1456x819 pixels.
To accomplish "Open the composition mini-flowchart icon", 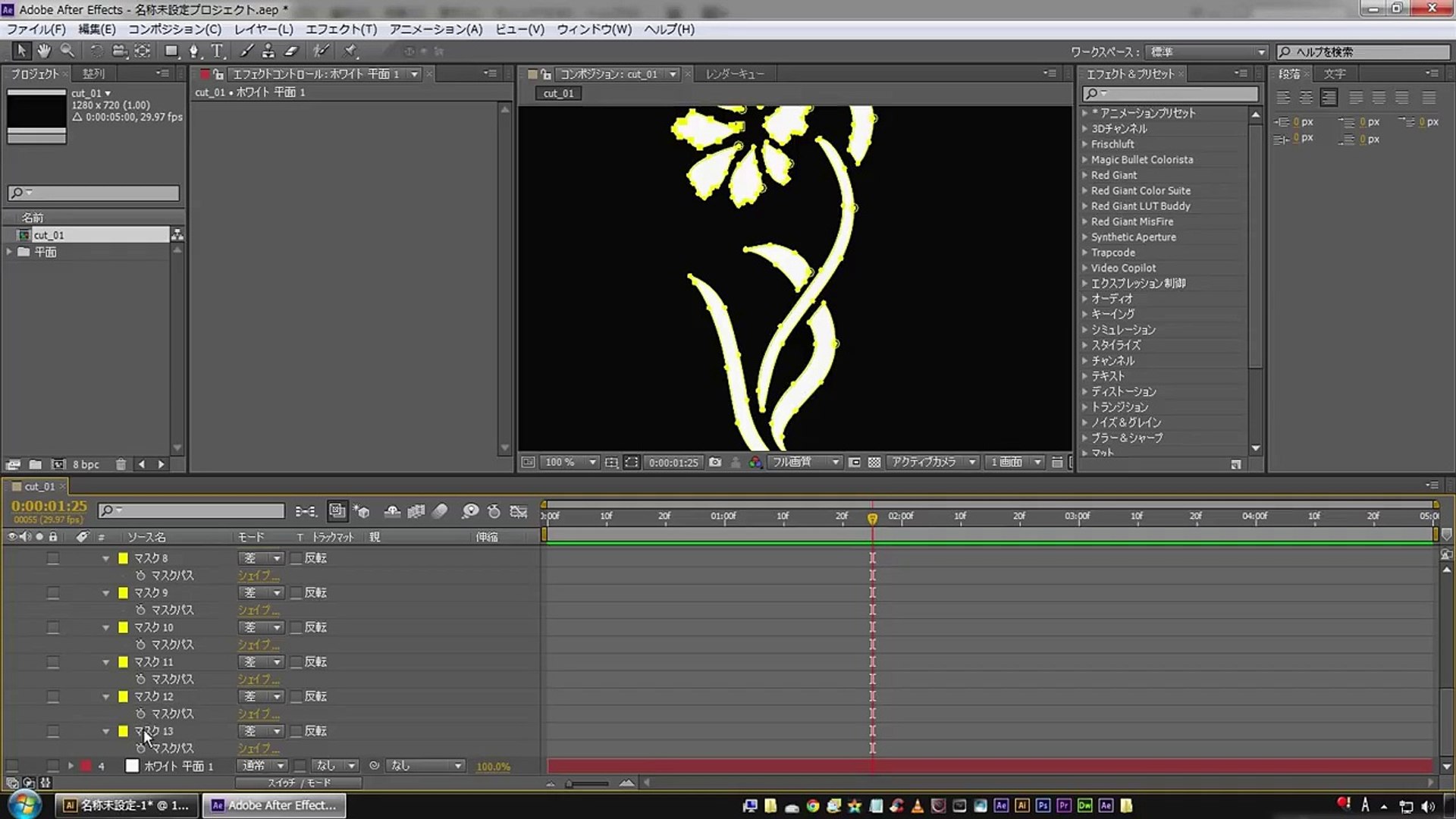I will click(306, 511).
